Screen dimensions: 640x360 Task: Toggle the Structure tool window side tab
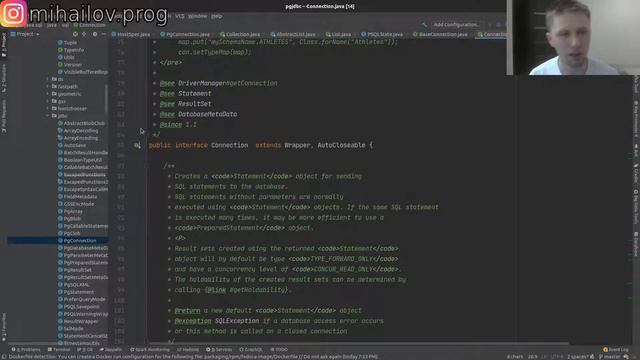[4, 78]
